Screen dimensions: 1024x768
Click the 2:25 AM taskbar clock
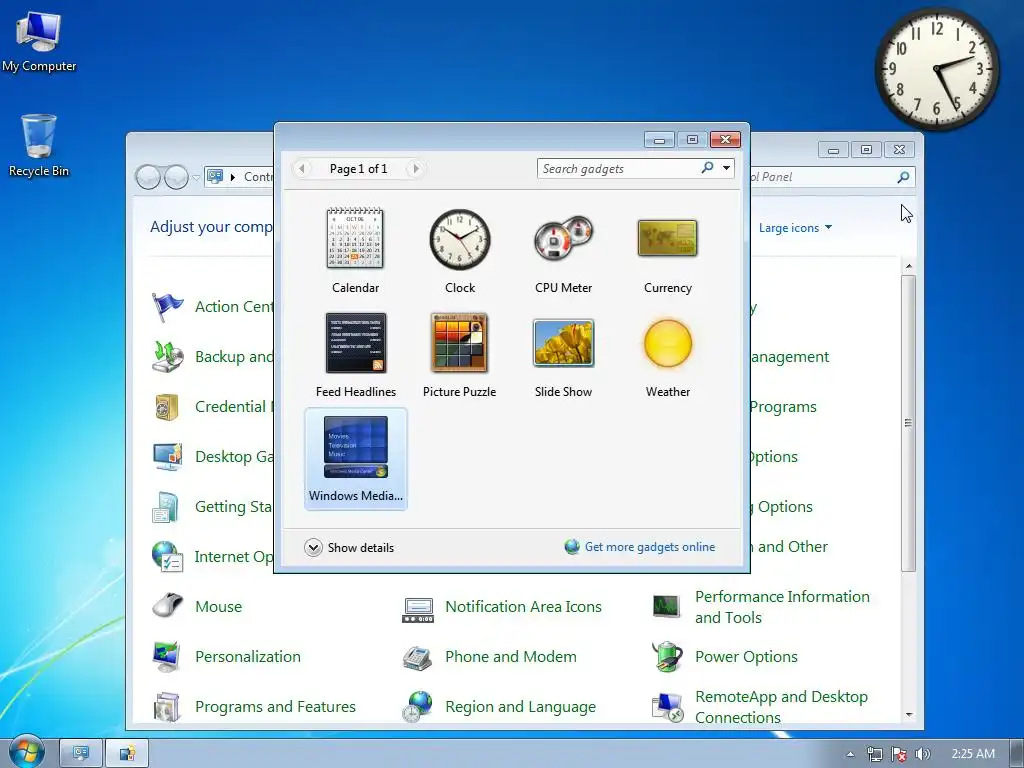pyautogui.click(x=973, y=754)
